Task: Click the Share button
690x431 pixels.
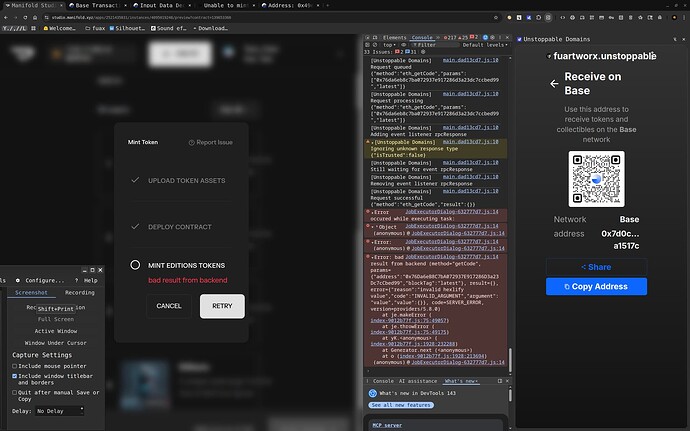Action: (x=596, y=267)
